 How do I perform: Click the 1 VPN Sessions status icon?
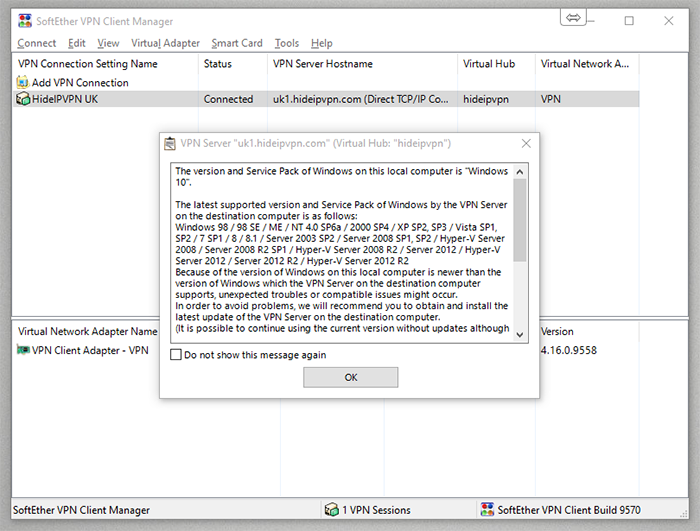coord(331,510)
